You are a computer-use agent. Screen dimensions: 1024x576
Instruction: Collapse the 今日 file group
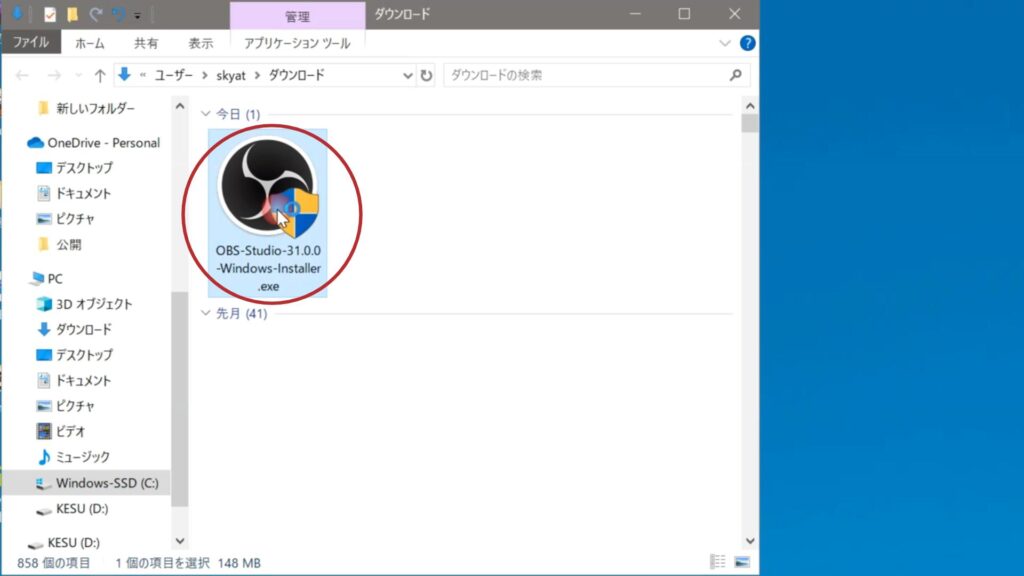[x=206, y=115]
